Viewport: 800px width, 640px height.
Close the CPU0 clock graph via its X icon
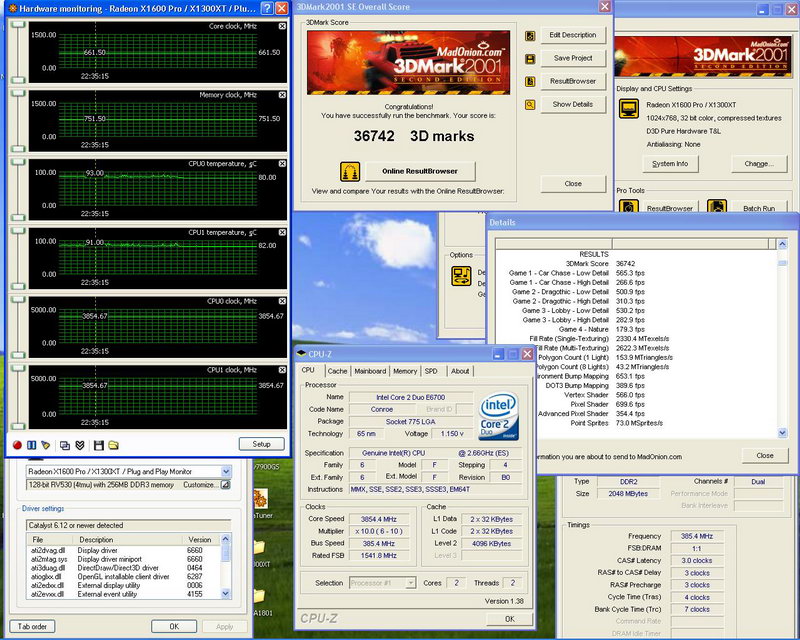(282, 301)
